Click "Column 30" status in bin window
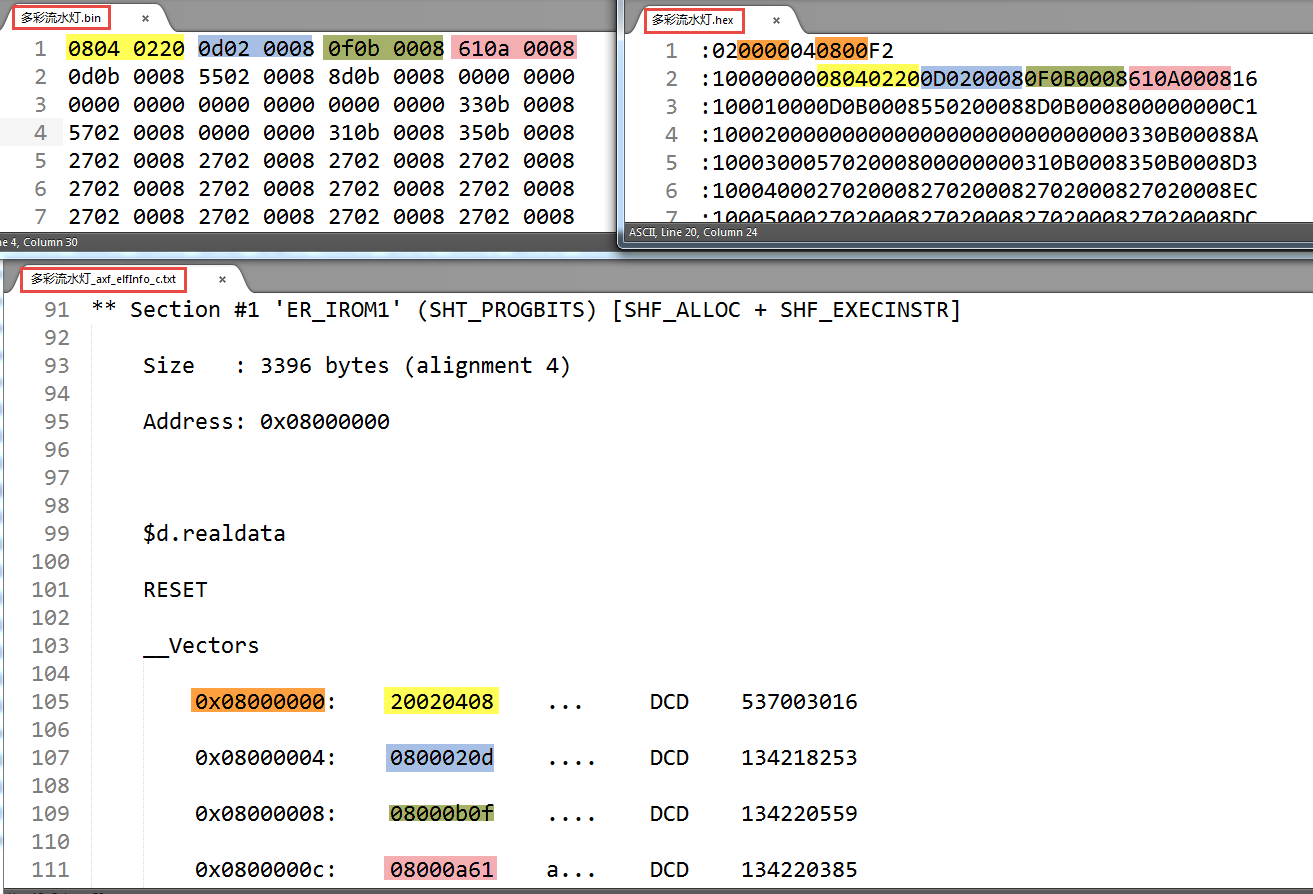Screen dimensions: 1313x894 click(x=48, y=241)
